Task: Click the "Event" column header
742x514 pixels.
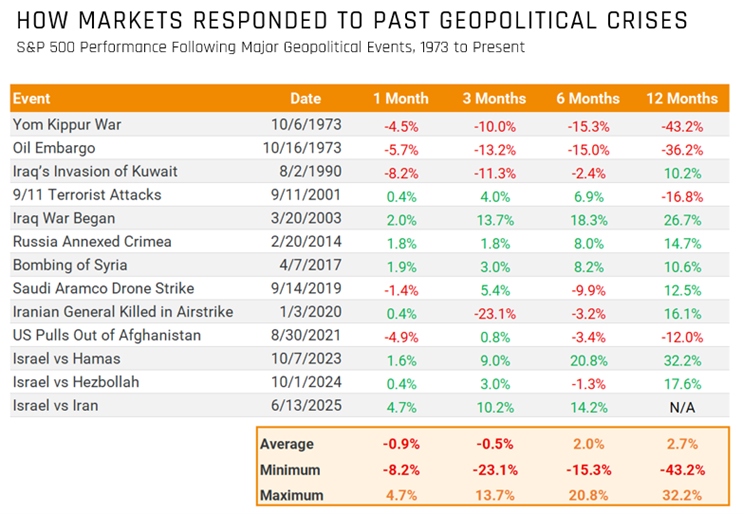Action: [x=32, y=99]
